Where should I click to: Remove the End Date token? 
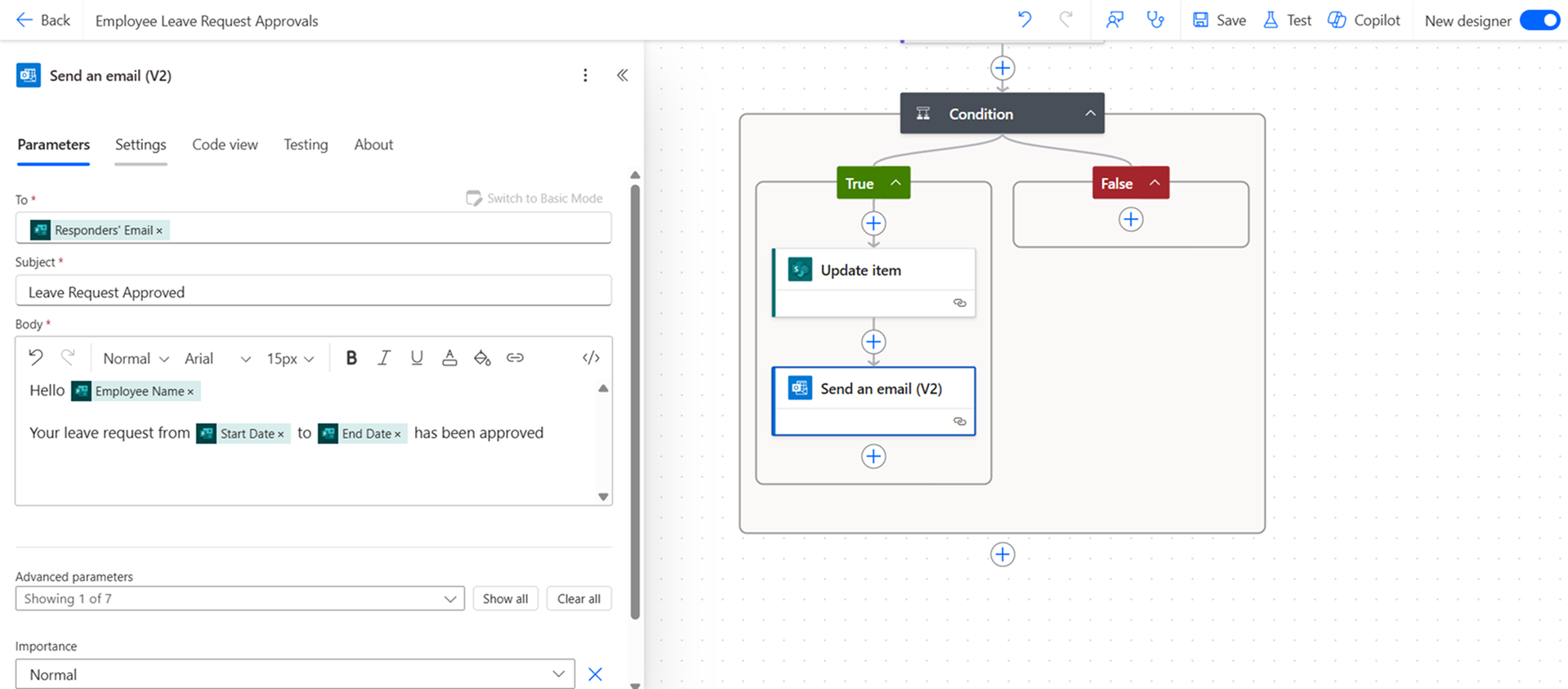397,434
